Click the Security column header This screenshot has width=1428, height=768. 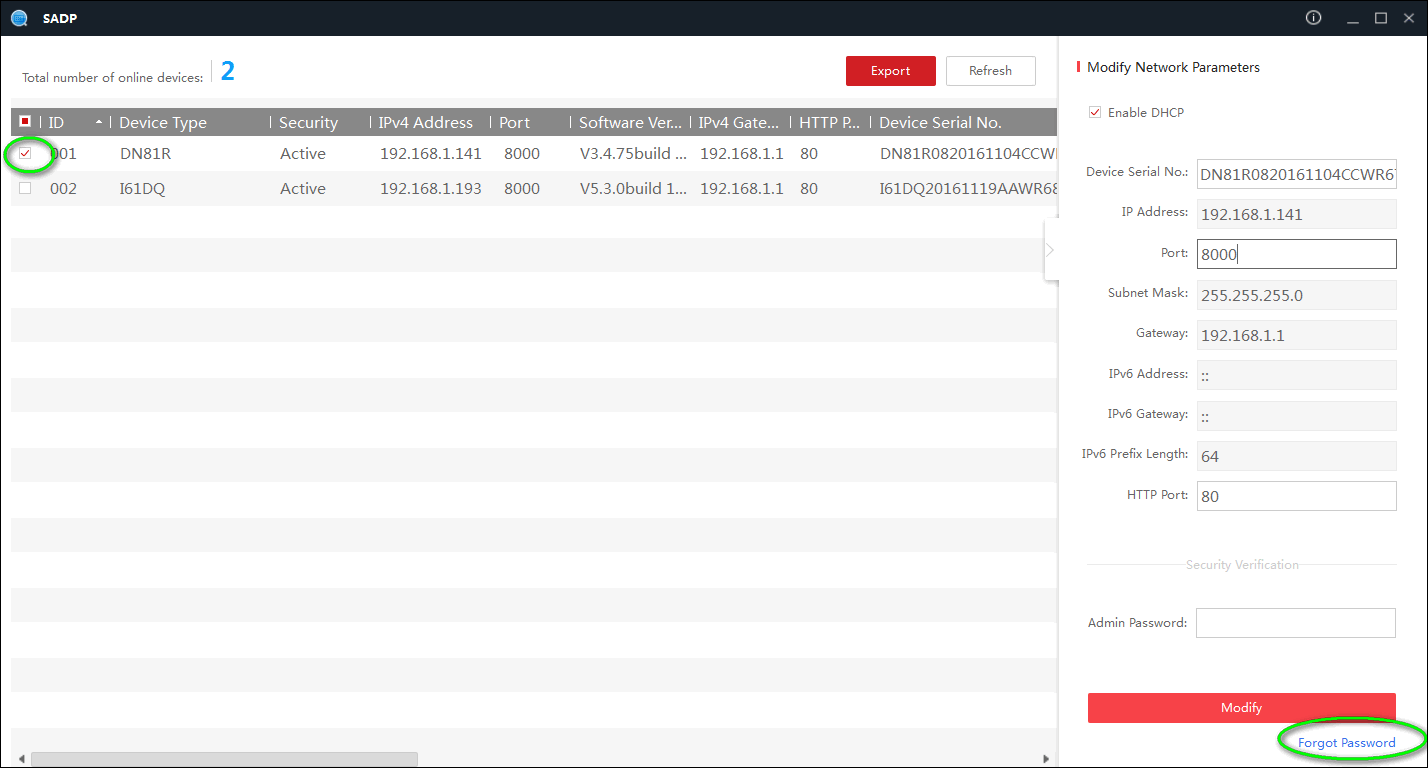pyautogui.click(x=307, y=121)
